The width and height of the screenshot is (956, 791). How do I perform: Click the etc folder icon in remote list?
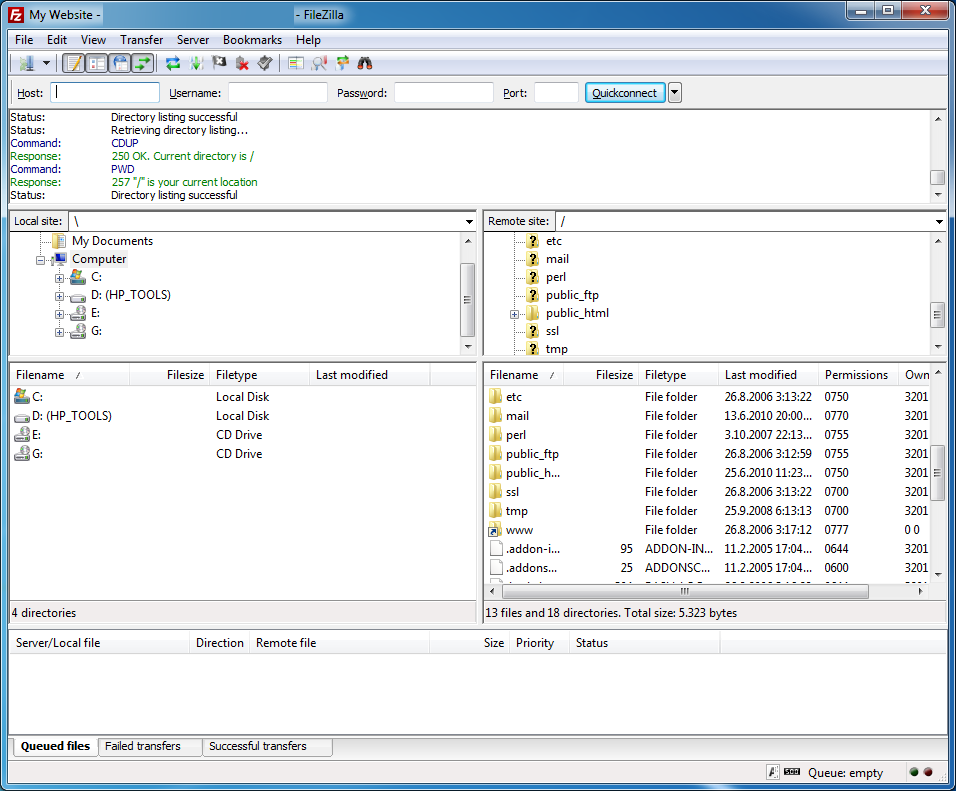495,396
